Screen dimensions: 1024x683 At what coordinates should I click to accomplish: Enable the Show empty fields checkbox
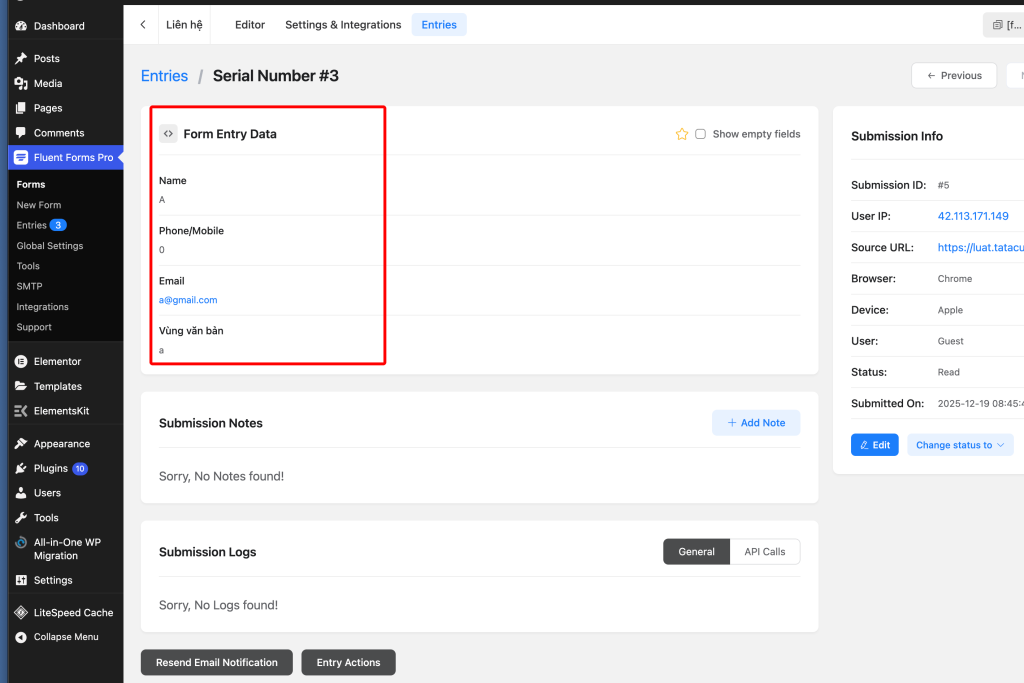coord(700,134)
